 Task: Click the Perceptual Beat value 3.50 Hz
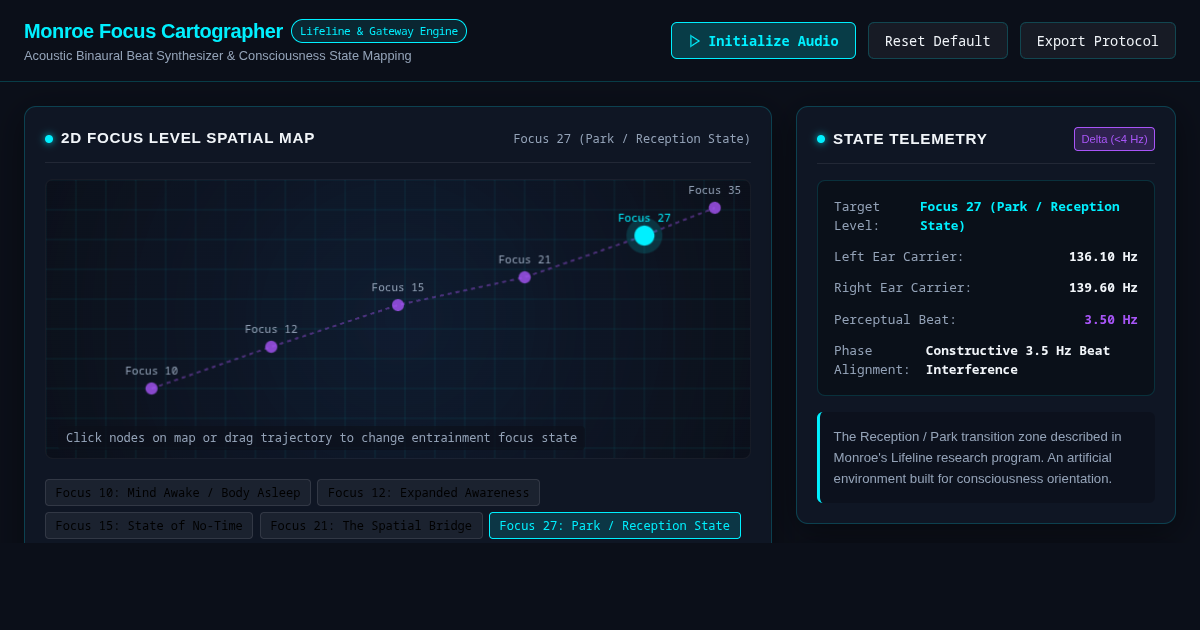1111,320
